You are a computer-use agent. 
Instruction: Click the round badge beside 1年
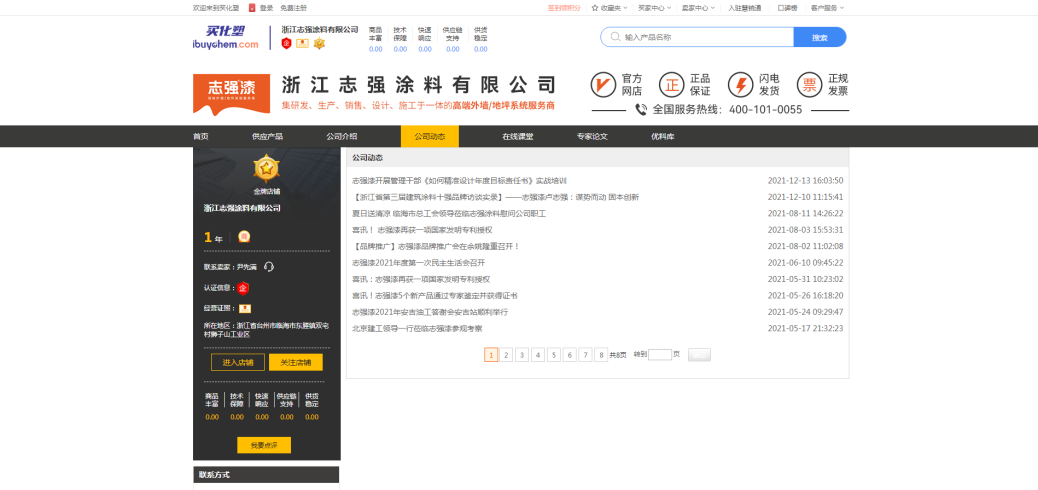coord(244,236)
